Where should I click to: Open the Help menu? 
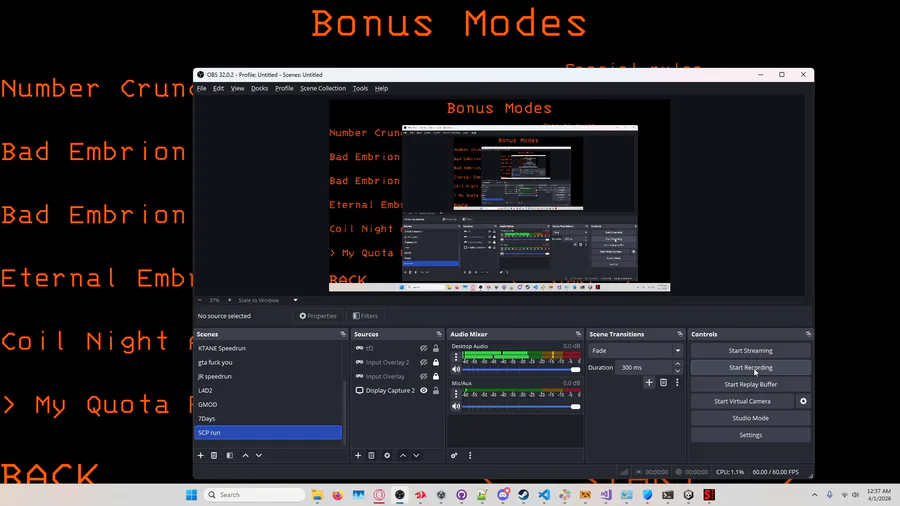[382, 88]
